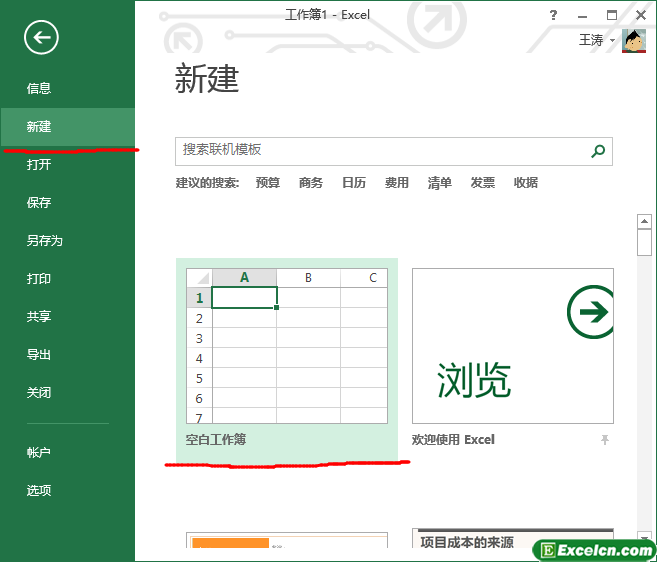Viewport: 657px width, 562px height.
Task: Click the back arrow circle icon
Action: [41, 38]
